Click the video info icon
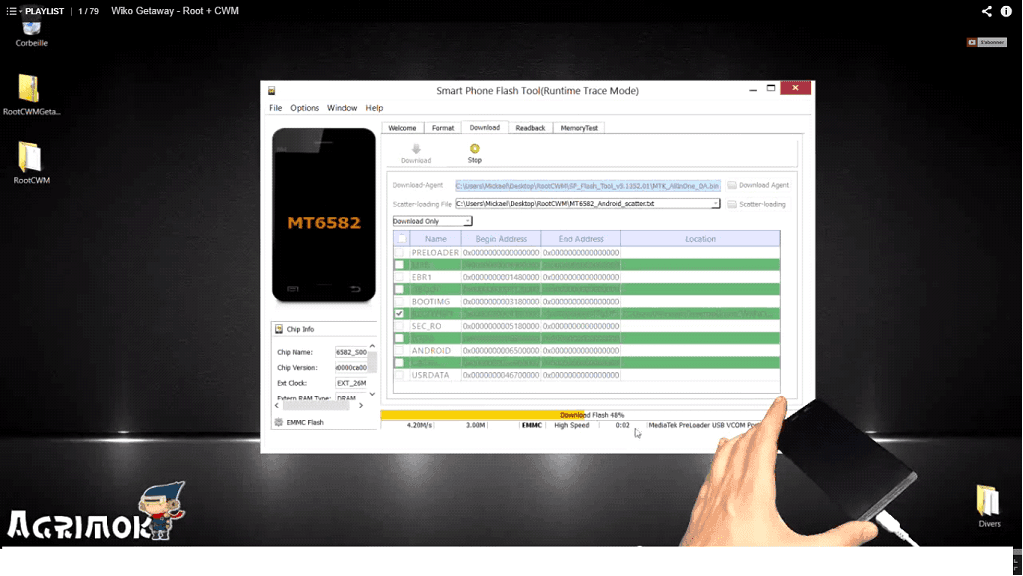The width and height of the screenshot is (1023, 576). click(x=1006, y=11)
